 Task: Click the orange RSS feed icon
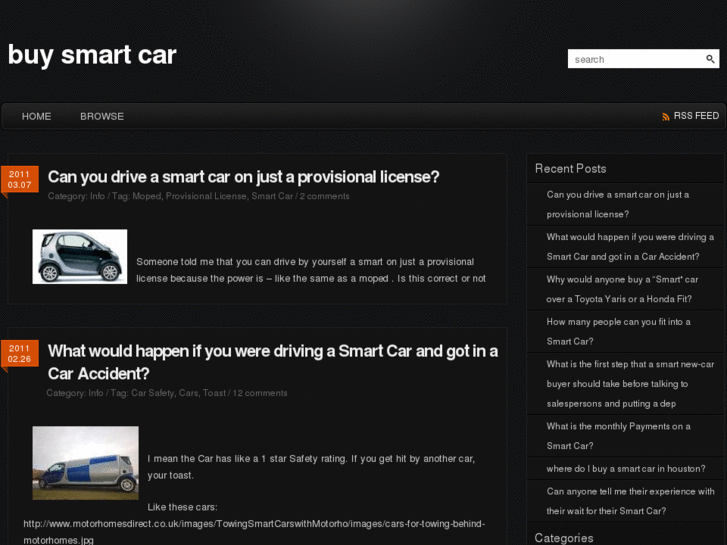[x=666, y=117]
